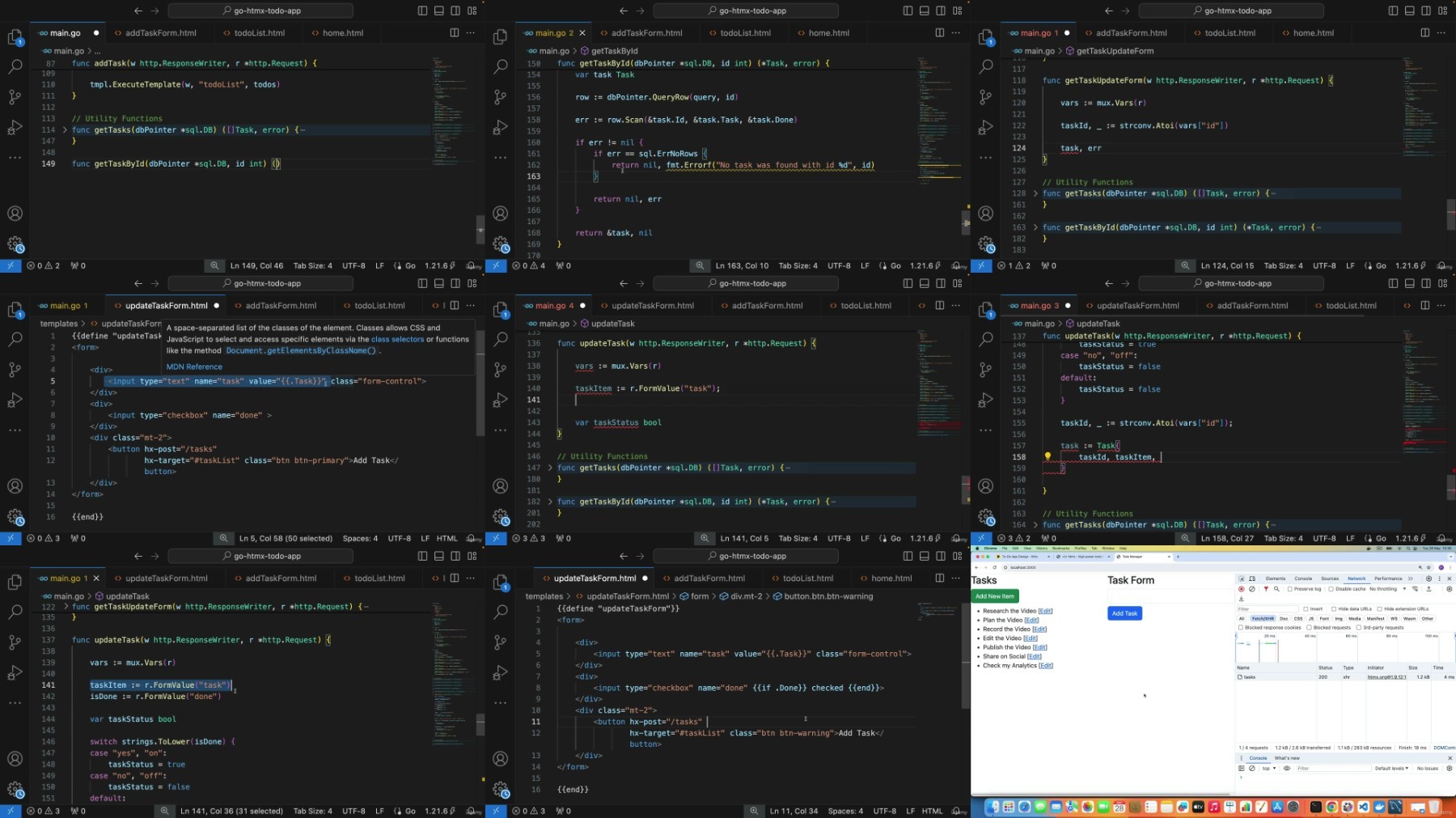Viewport: 1456px width, 818px height.
Task: Expand folded getTaskById at line 182
Action: [x=550, y=502]
